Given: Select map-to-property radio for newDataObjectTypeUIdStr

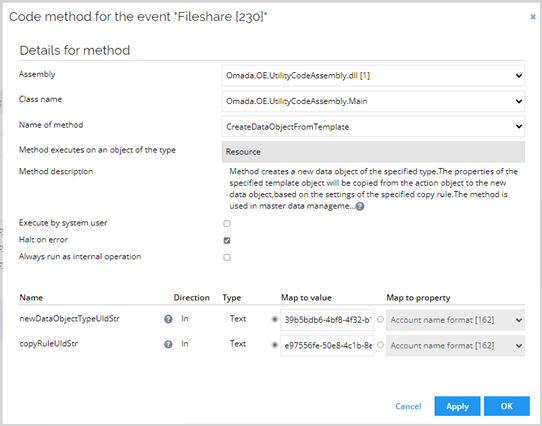Looking at the screenshot, I should [x=380, y=320].
